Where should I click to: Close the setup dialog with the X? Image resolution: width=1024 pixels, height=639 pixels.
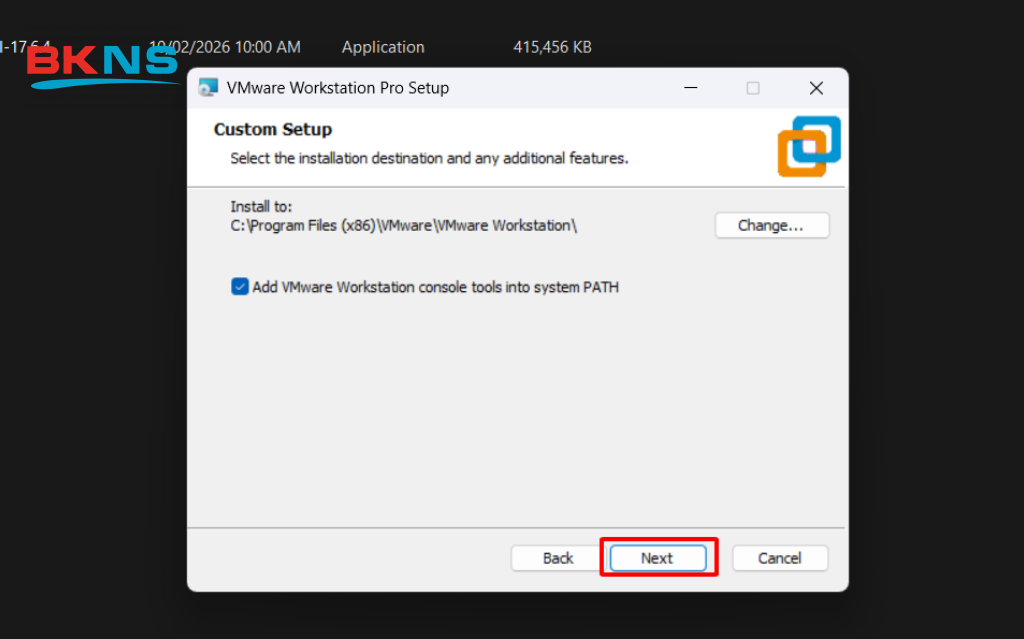tap(816, 88)
